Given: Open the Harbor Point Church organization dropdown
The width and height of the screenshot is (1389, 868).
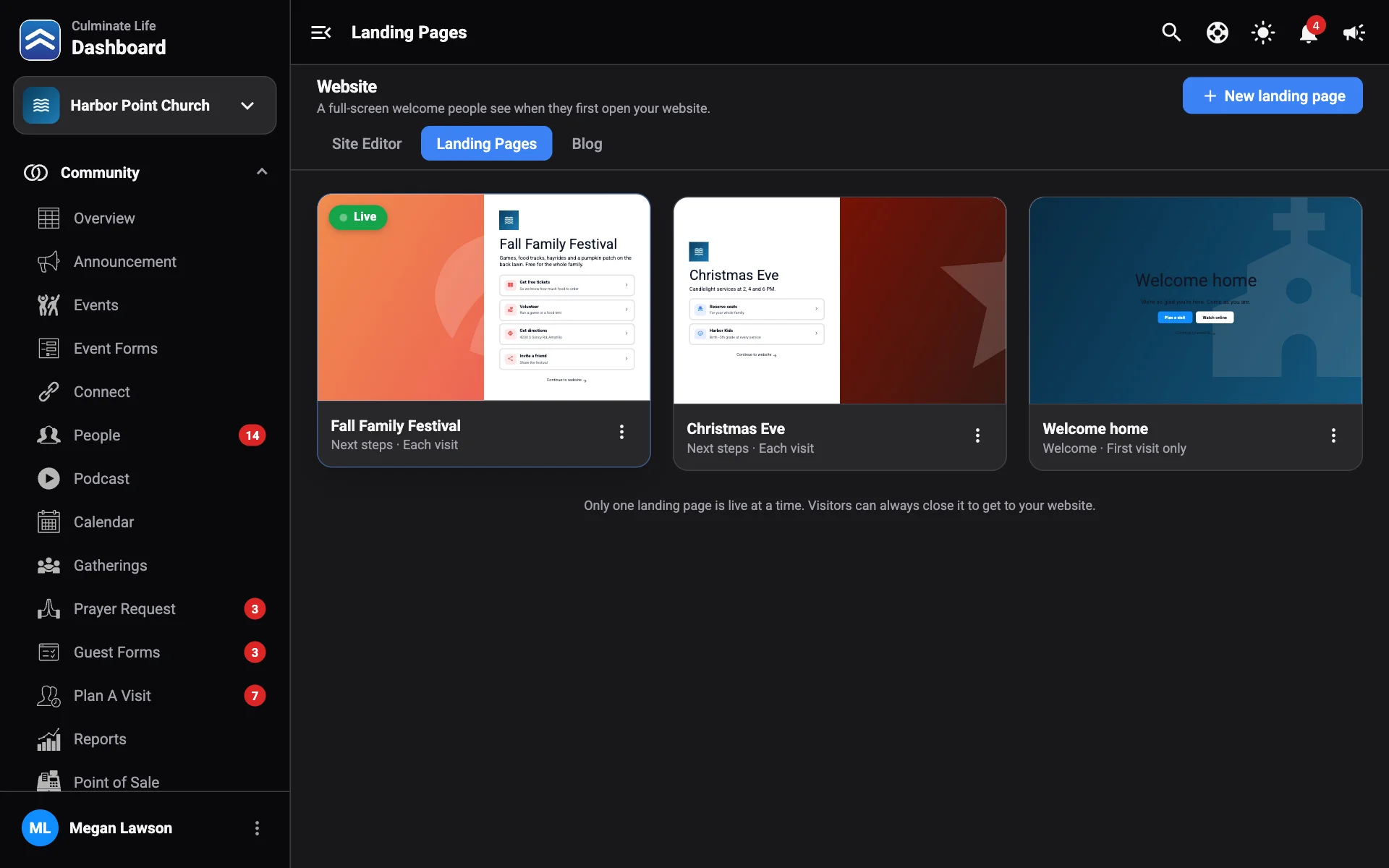Looking at the screenshot, I should click(x=145, y=106).
